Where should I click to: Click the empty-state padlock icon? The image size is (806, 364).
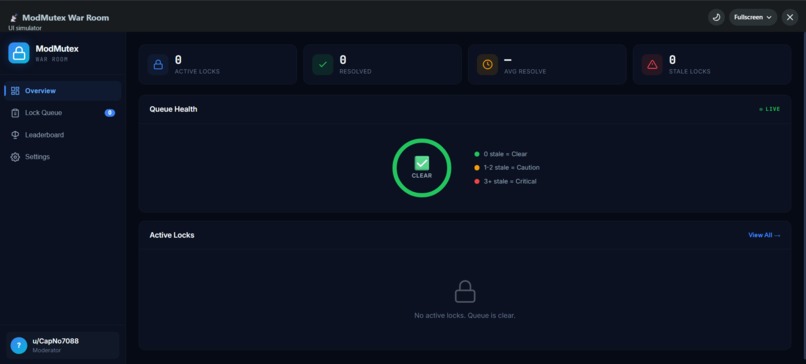465,292
